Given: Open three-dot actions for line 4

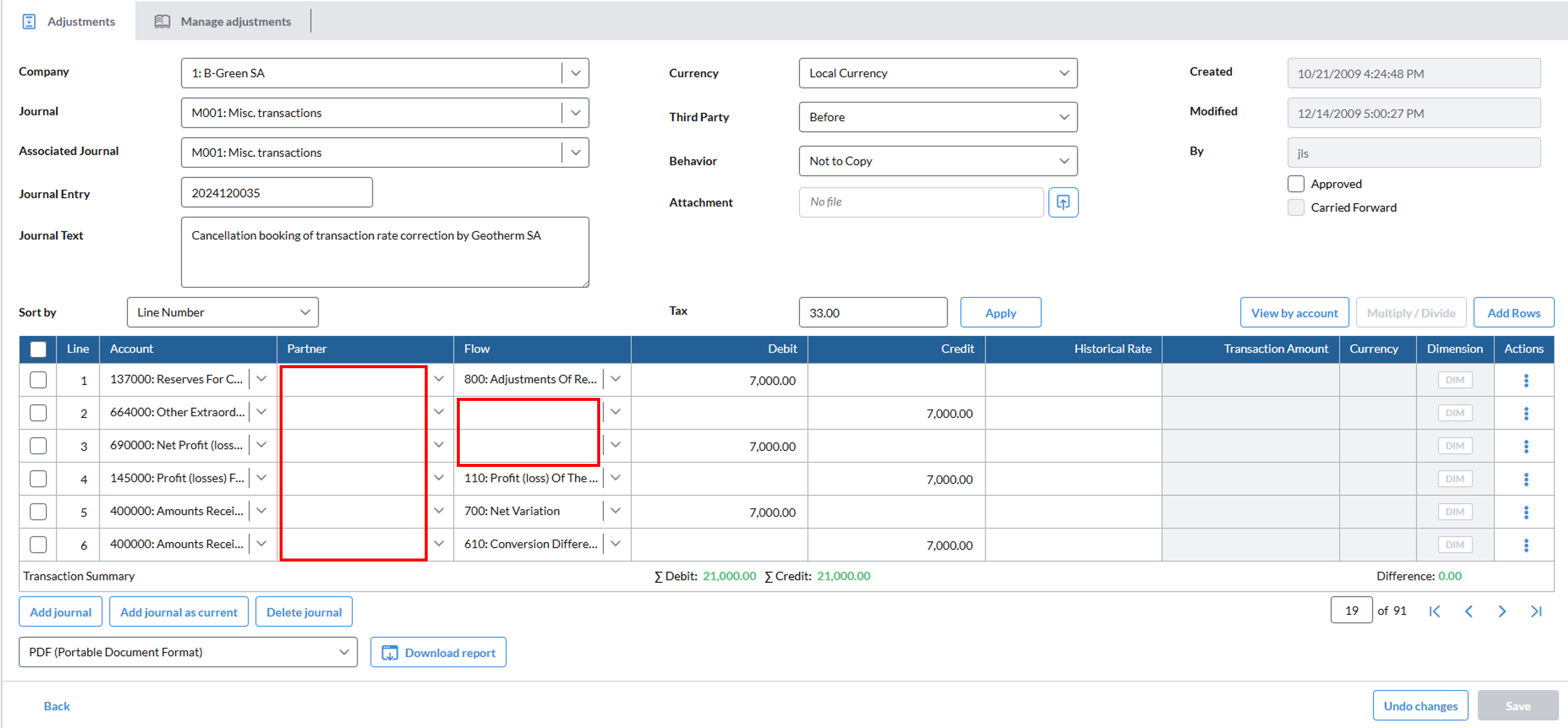Looking at the screenshot, I should click(1525, 479).
